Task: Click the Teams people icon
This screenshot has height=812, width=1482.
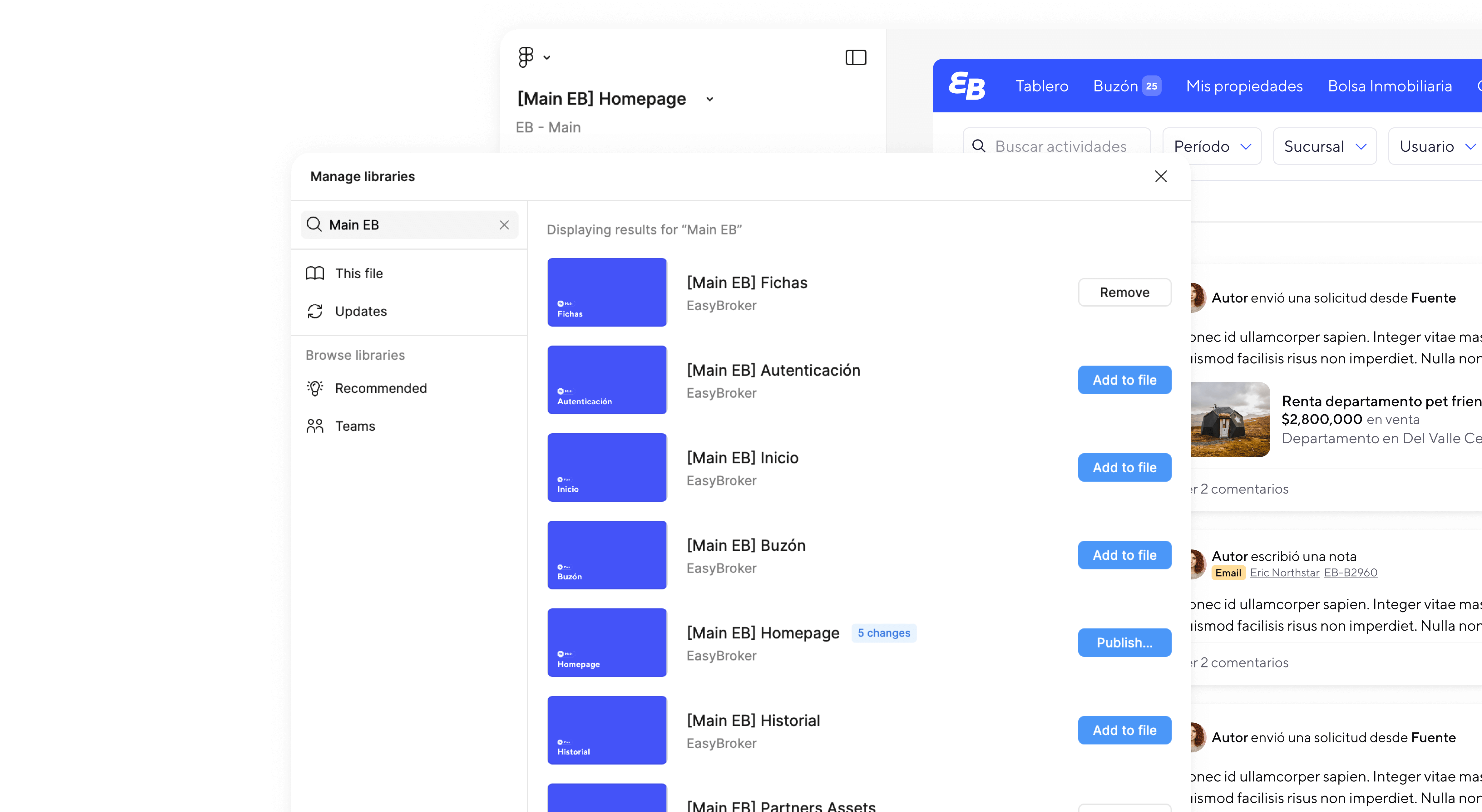Action: (315, 426)
